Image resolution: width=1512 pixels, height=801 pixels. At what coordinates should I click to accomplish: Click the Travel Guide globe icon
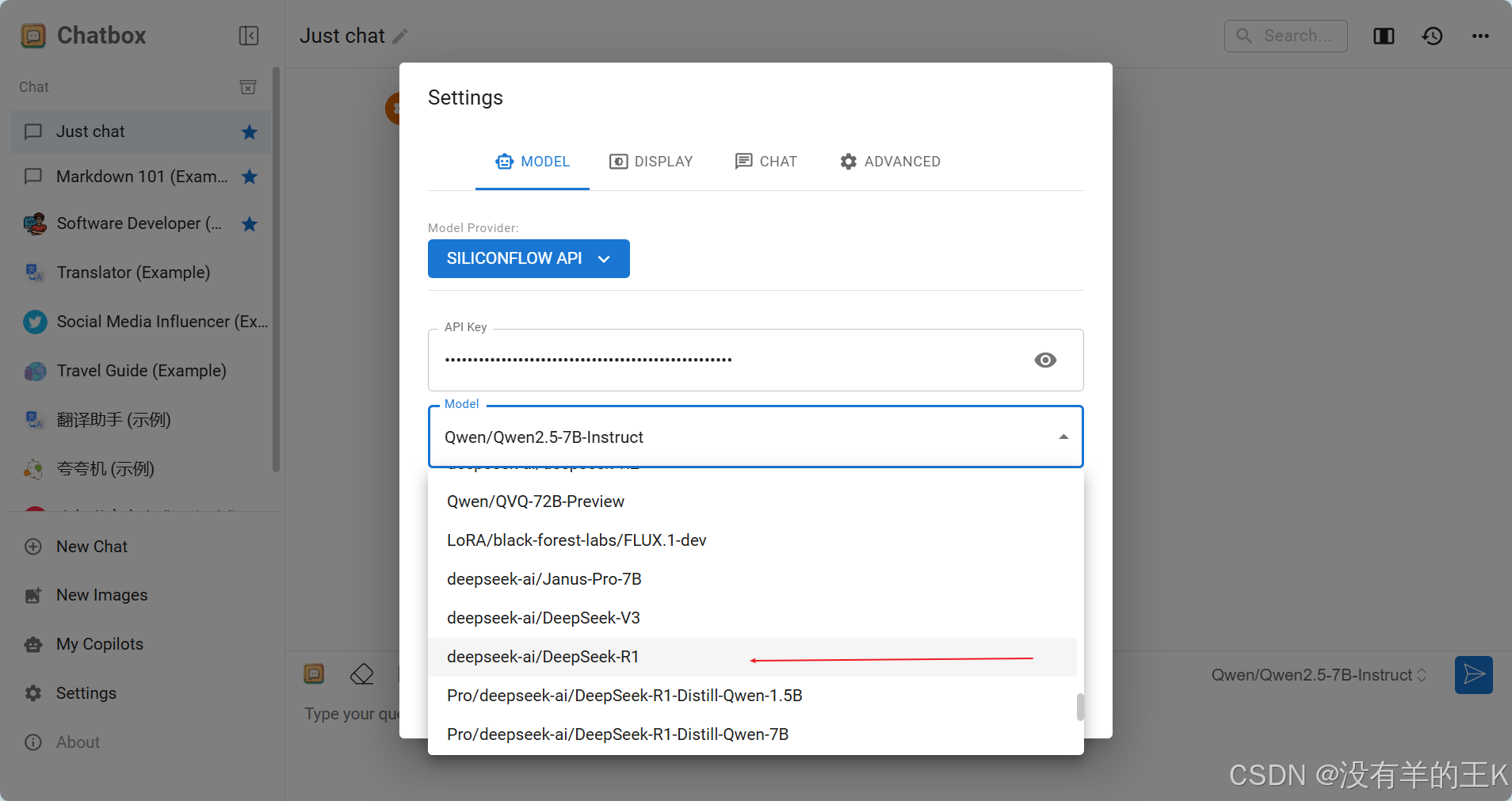pyautogui.click(x=34, y=371)
